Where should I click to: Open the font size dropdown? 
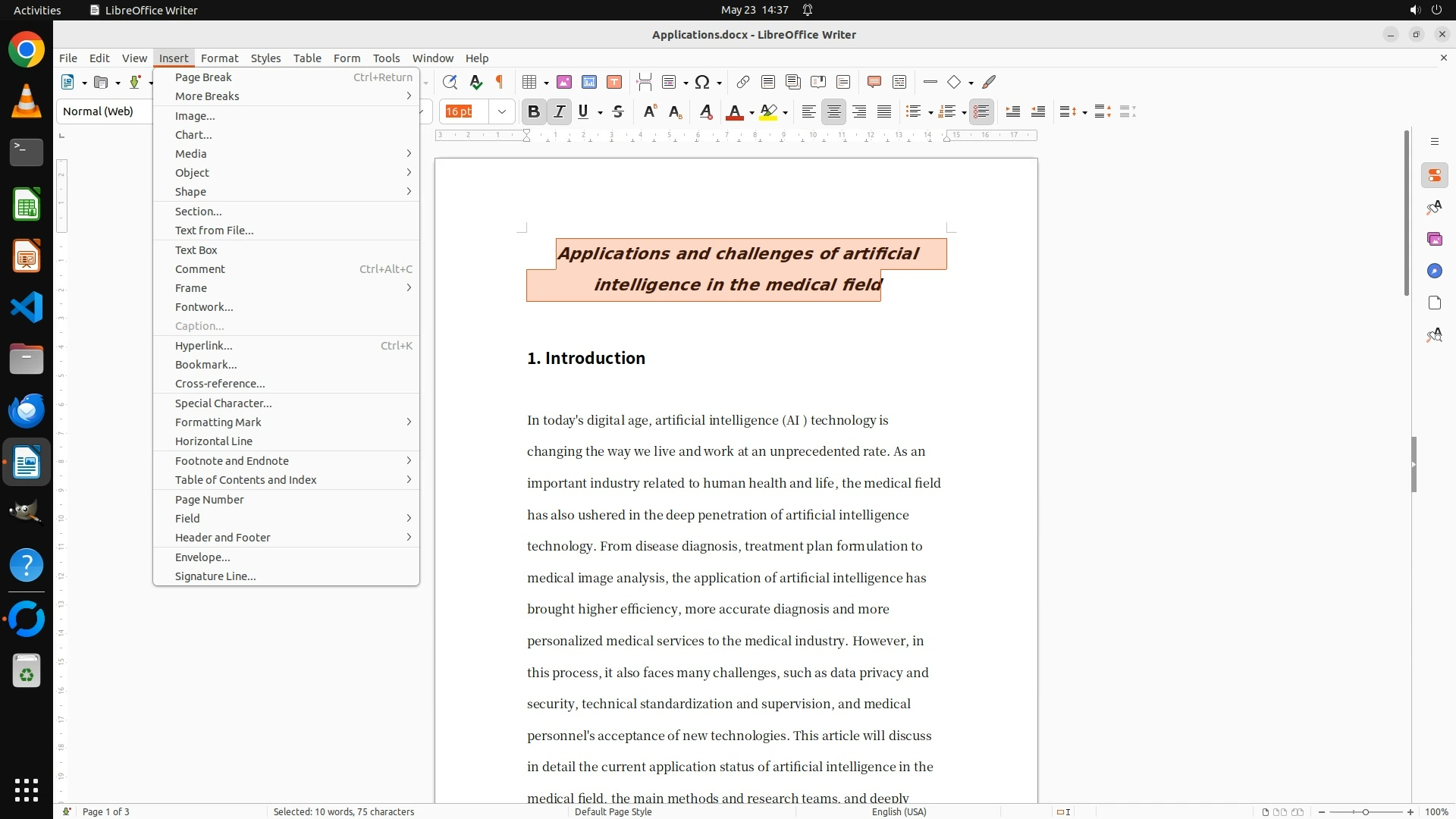click(x=502, y=111)
